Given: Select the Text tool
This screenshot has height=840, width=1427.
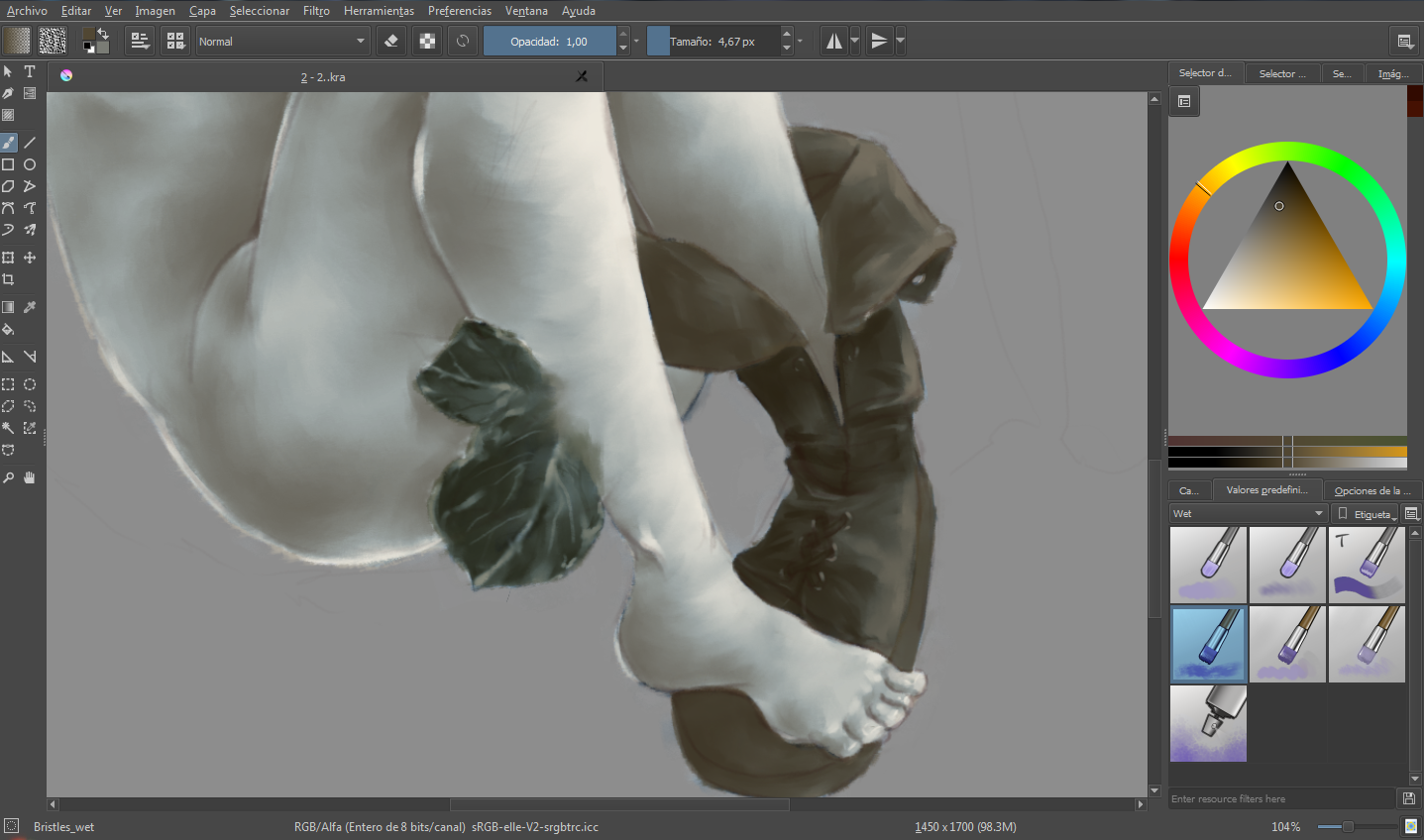Looking at the screenshot, I should (x=30, y=71).
